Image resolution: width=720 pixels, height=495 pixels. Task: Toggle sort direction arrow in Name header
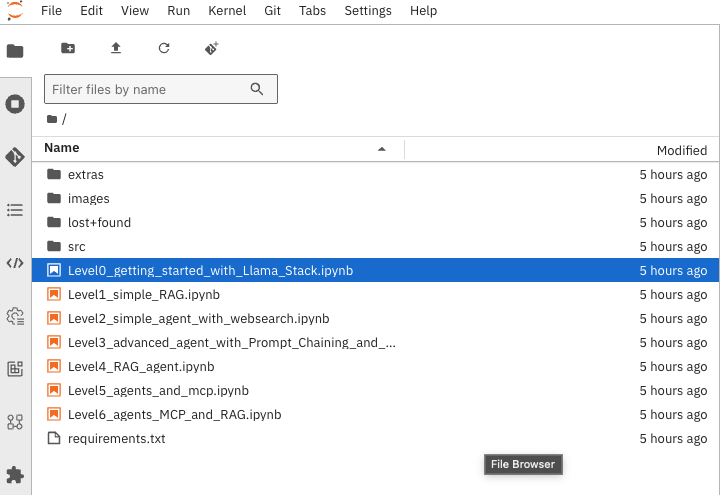tap(382, 149)
